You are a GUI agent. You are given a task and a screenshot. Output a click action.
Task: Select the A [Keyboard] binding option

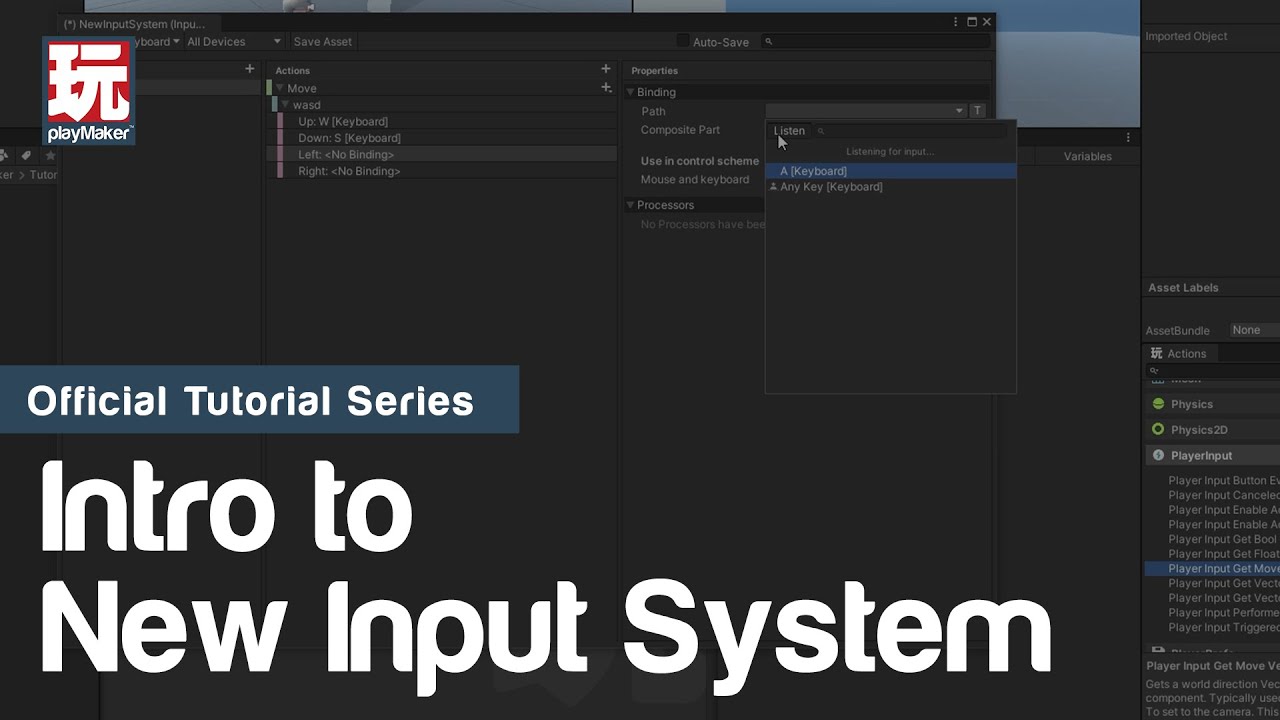coord(891,171)
